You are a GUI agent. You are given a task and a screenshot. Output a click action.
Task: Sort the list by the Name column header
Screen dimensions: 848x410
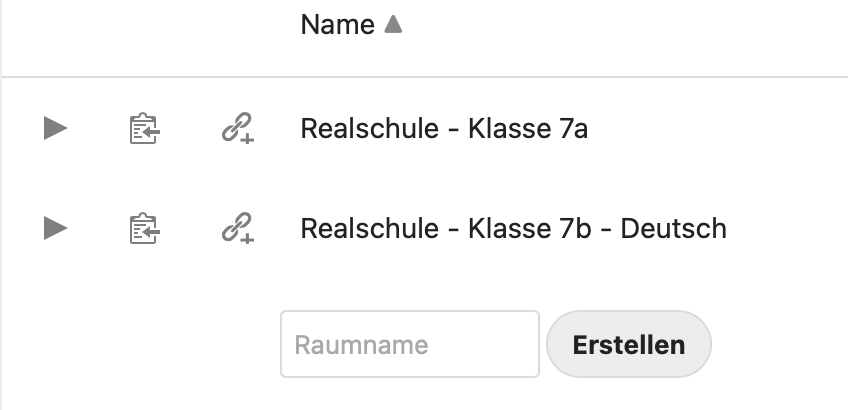coord(338,25)
